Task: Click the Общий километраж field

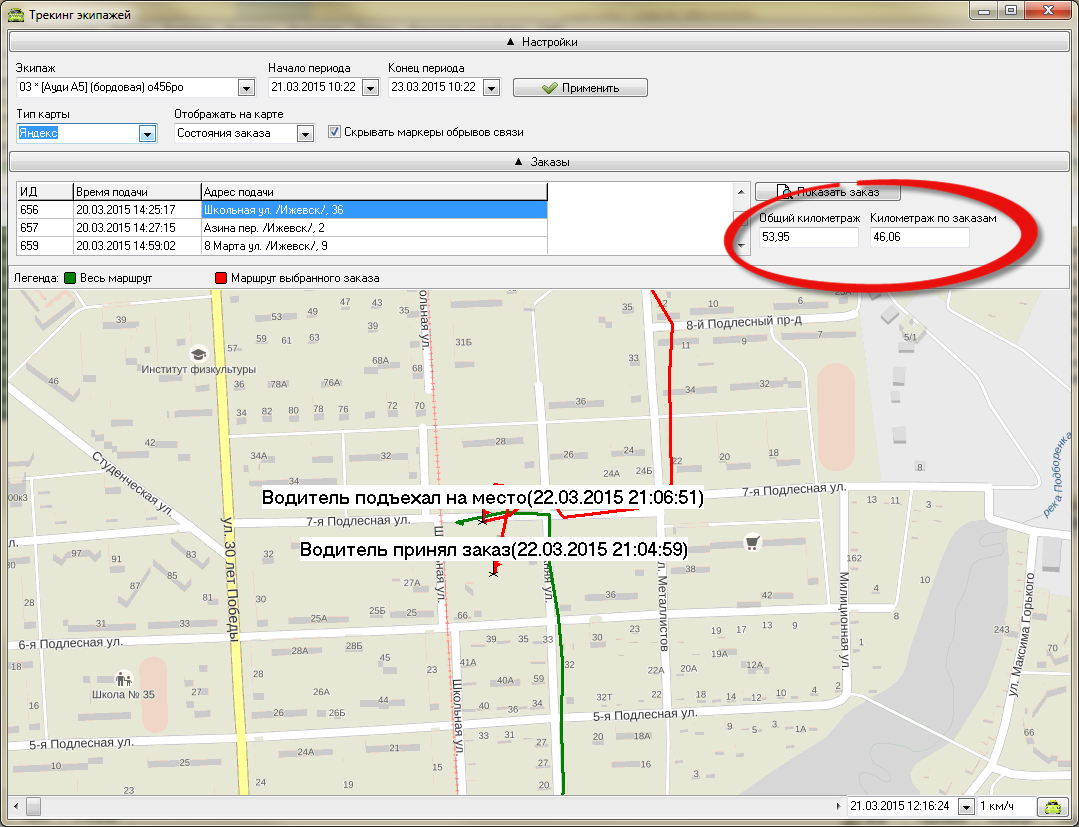Action: [x=808, y=237]
